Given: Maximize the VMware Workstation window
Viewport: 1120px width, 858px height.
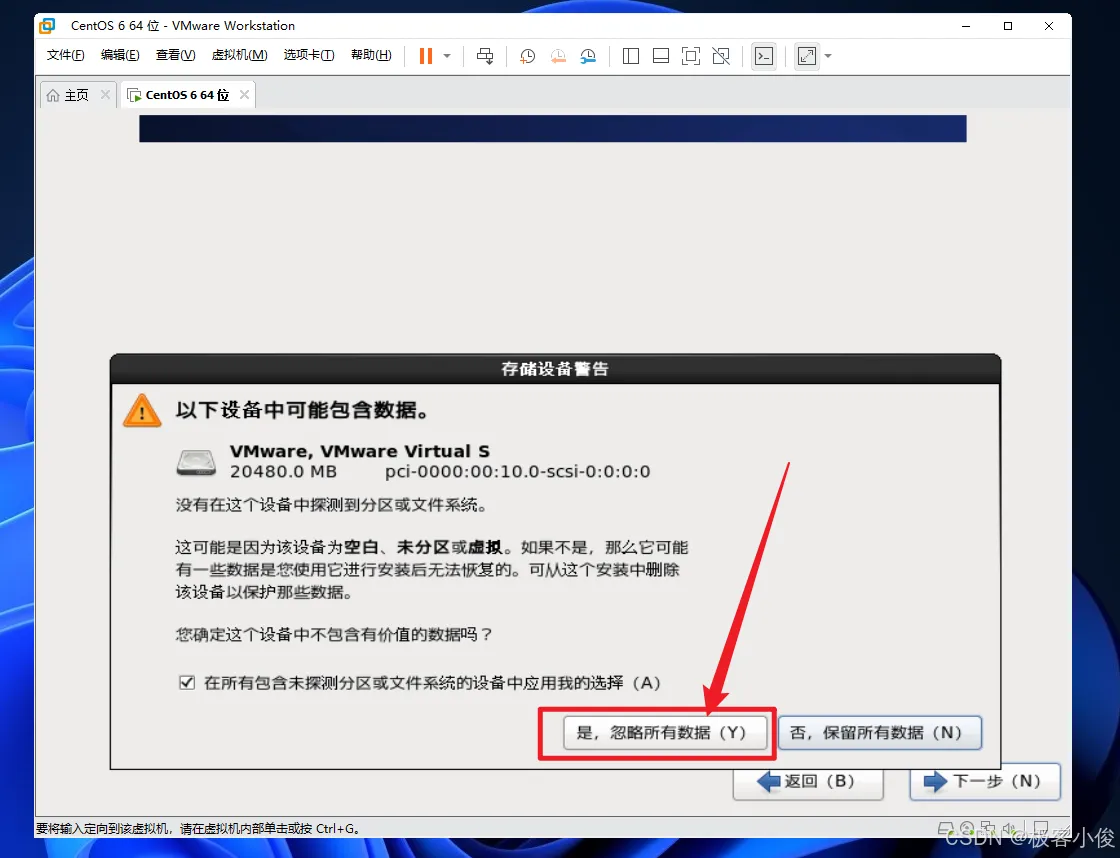Looking at the screenshot, I should 1008,26.
